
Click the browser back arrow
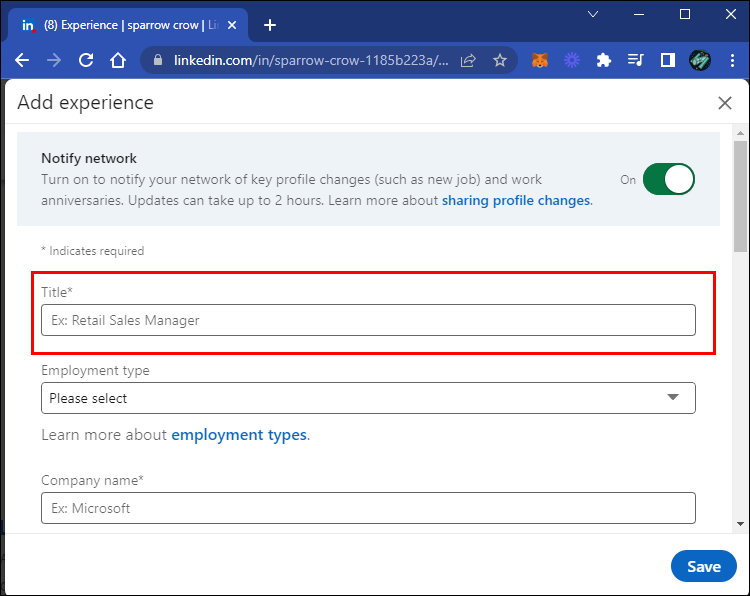[22, 60]
